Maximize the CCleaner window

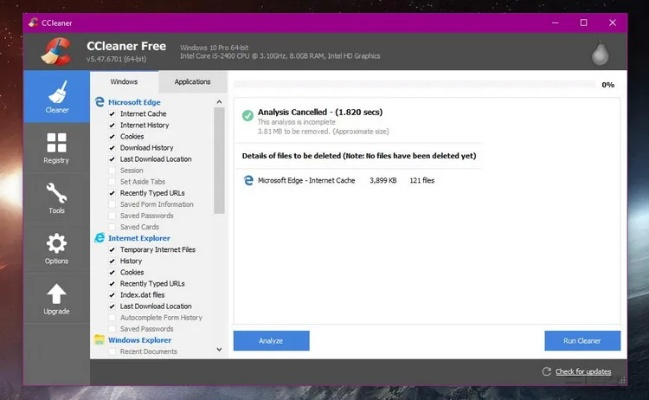click(584, 23)
